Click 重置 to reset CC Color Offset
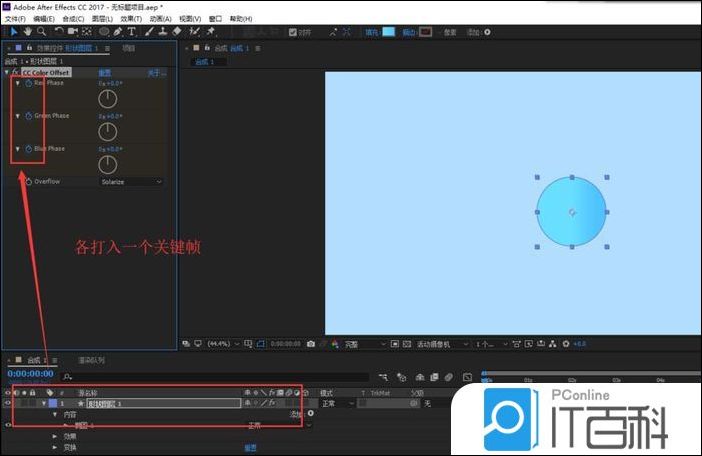702x456 pixels. [104, 73]
